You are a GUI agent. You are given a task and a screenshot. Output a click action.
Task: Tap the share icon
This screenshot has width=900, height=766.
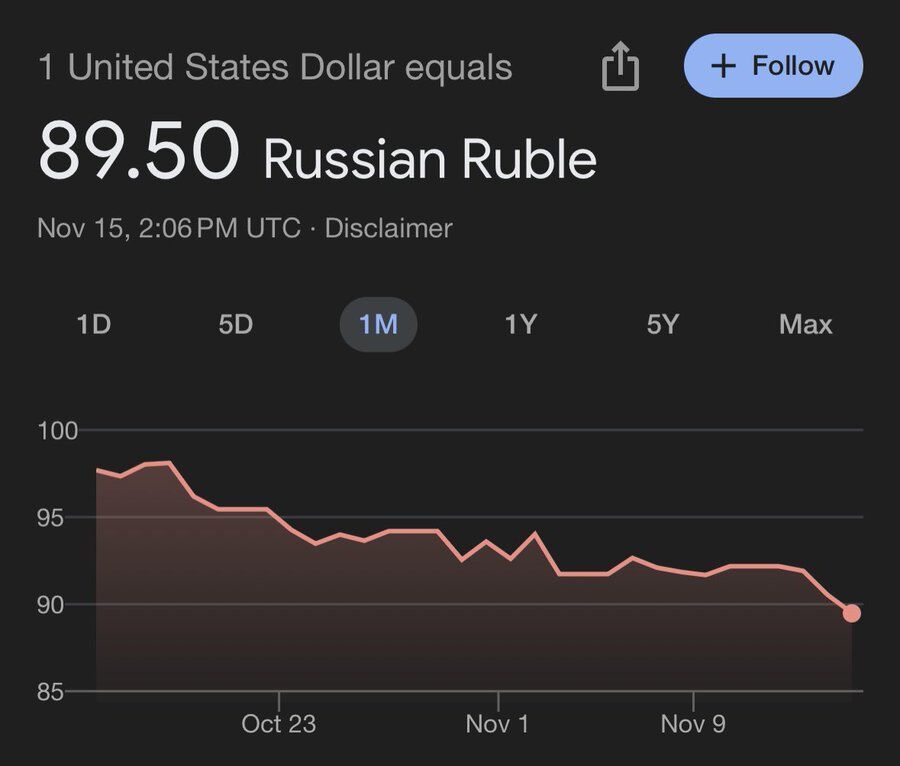tap(620, 67)
